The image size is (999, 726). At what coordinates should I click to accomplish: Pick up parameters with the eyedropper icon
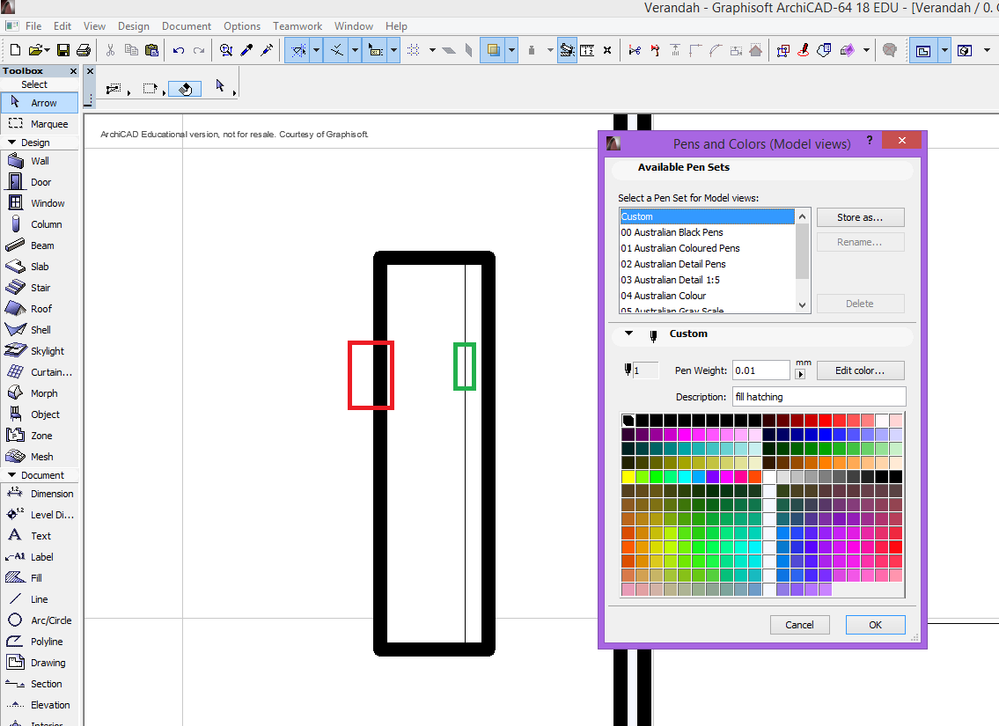click(x=247, y=50)
